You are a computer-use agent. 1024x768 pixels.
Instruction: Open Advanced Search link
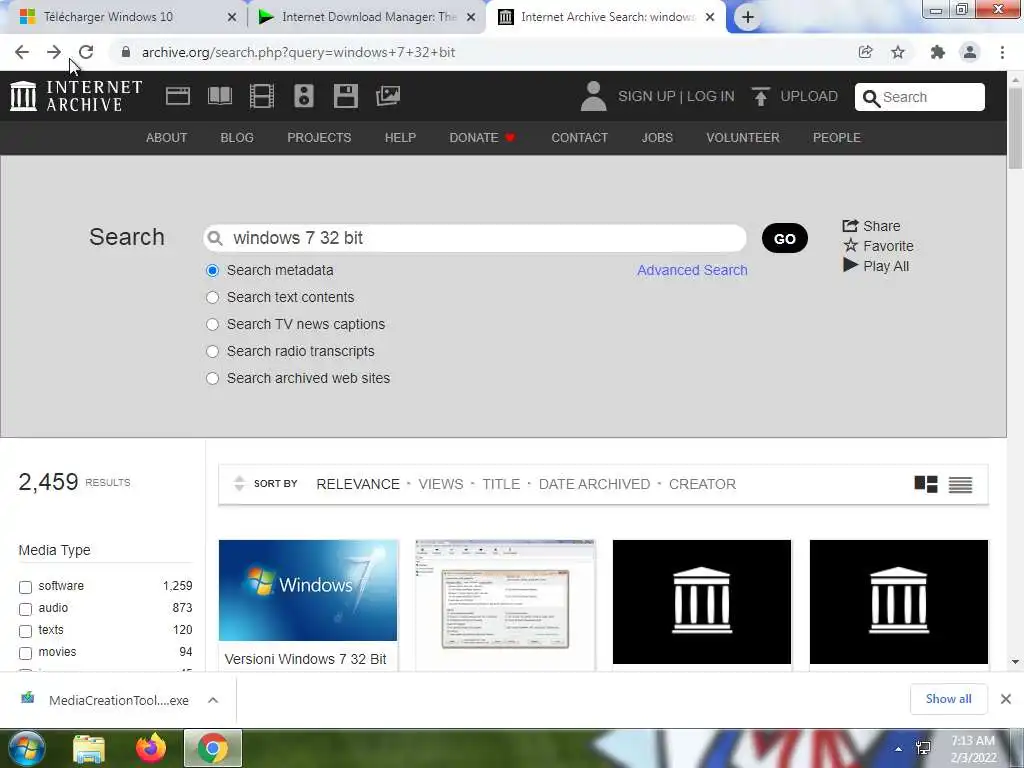point(692,270)
